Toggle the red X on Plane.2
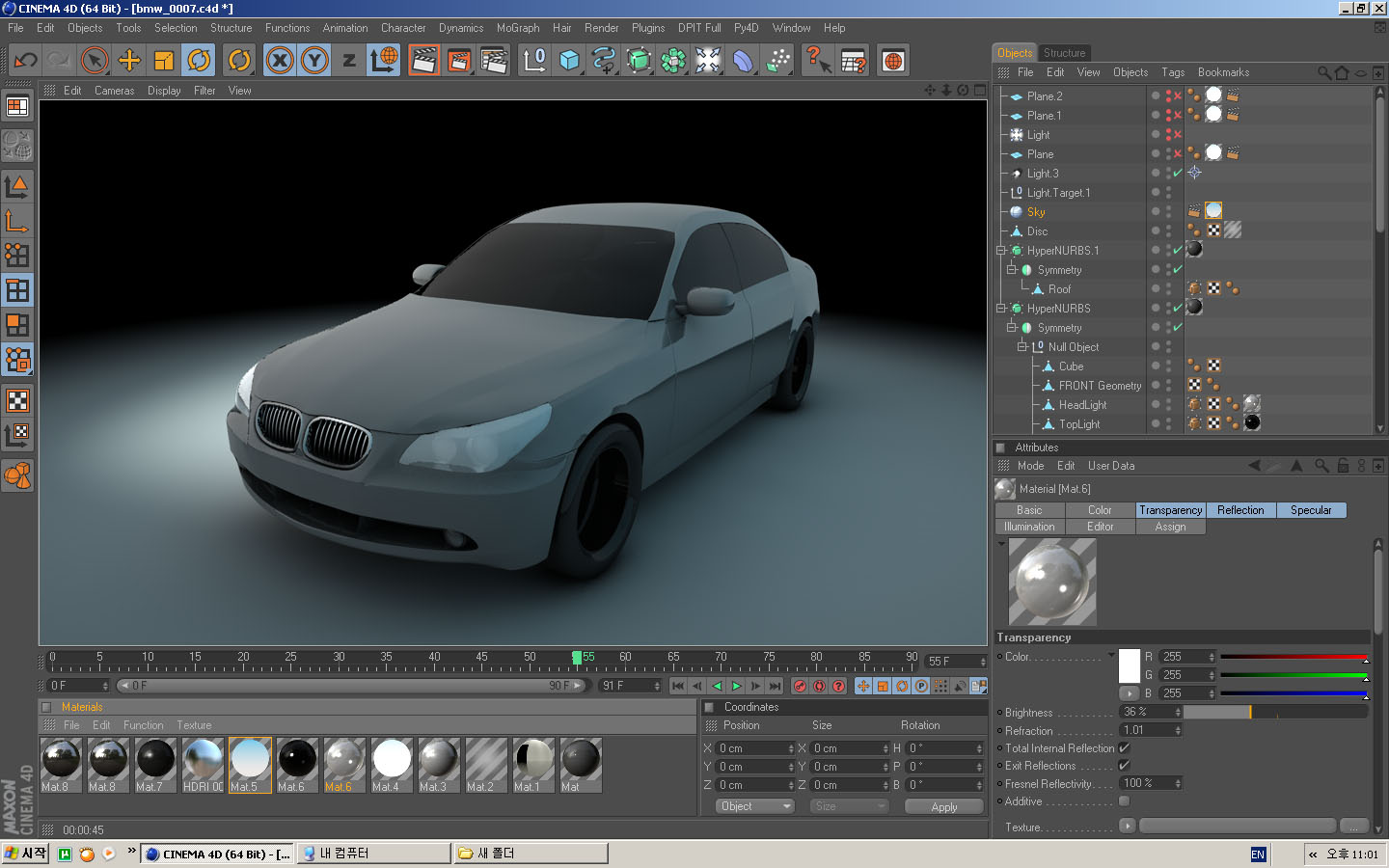The width and height of the screenshot is (1389, 868). pos(1178,95)
